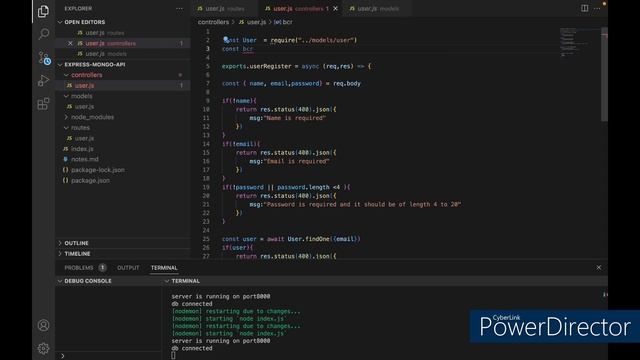Open user.js under controllers folder
Image resolution: width=640 pixels, height=360 pixels.
[x=123, y=86]
